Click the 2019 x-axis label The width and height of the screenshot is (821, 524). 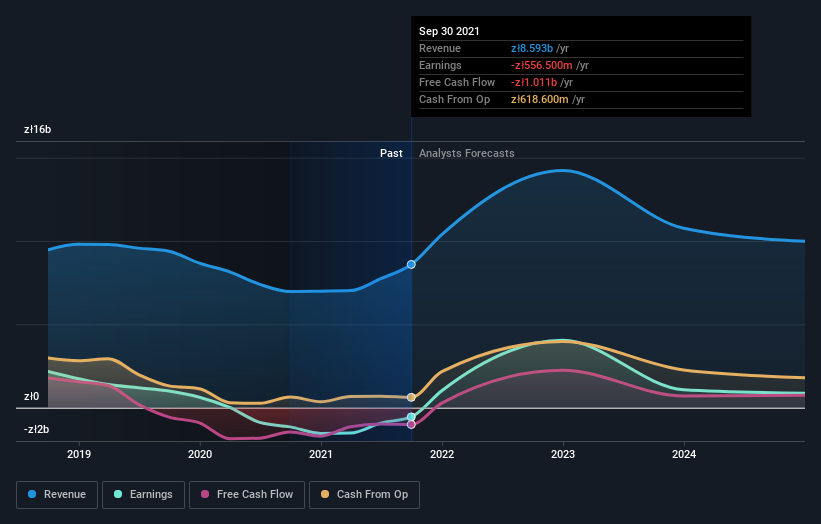79,454
